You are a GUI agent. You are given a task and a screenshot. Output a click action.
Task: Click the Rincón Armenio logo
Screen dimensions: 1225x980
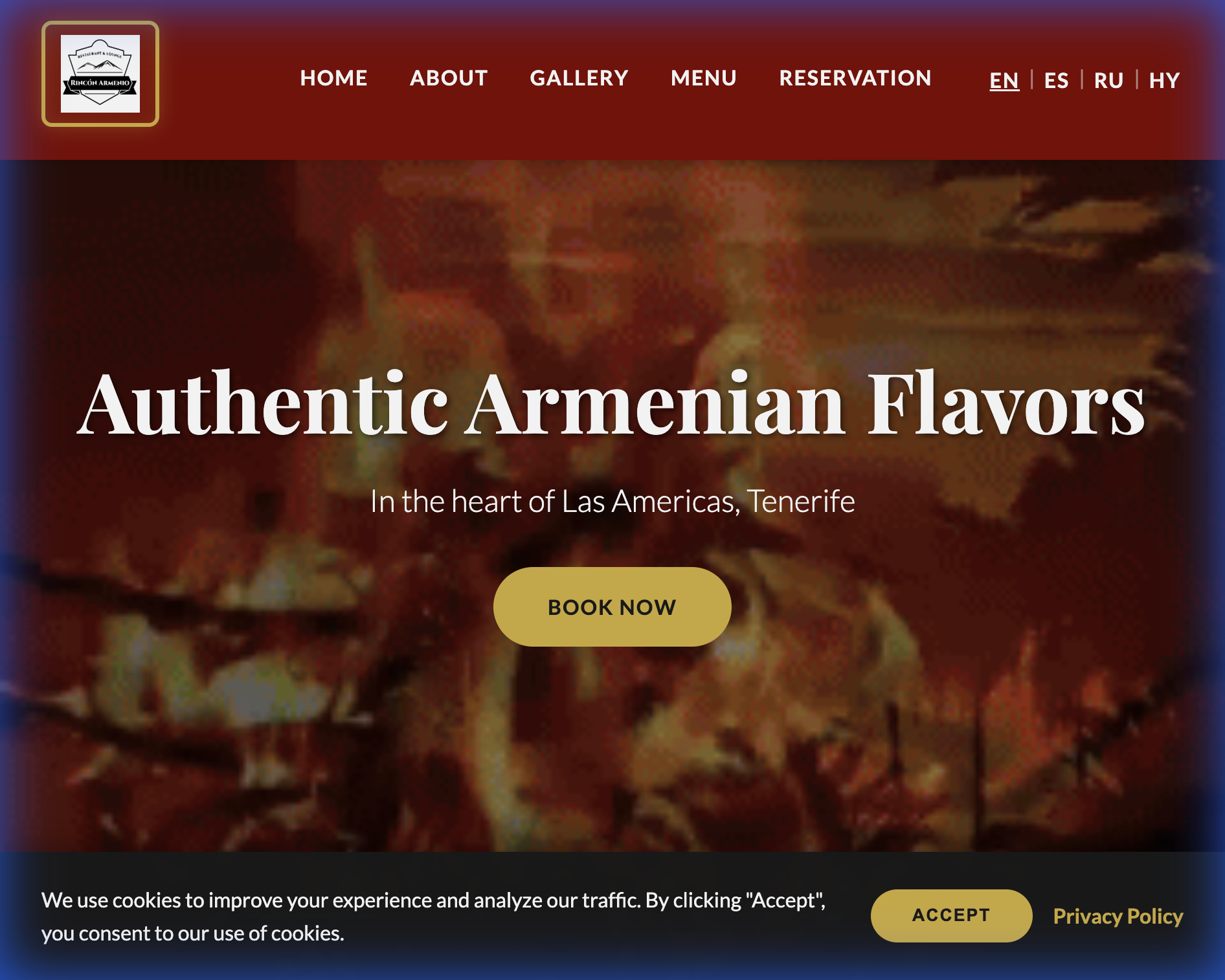click(100, 74)
